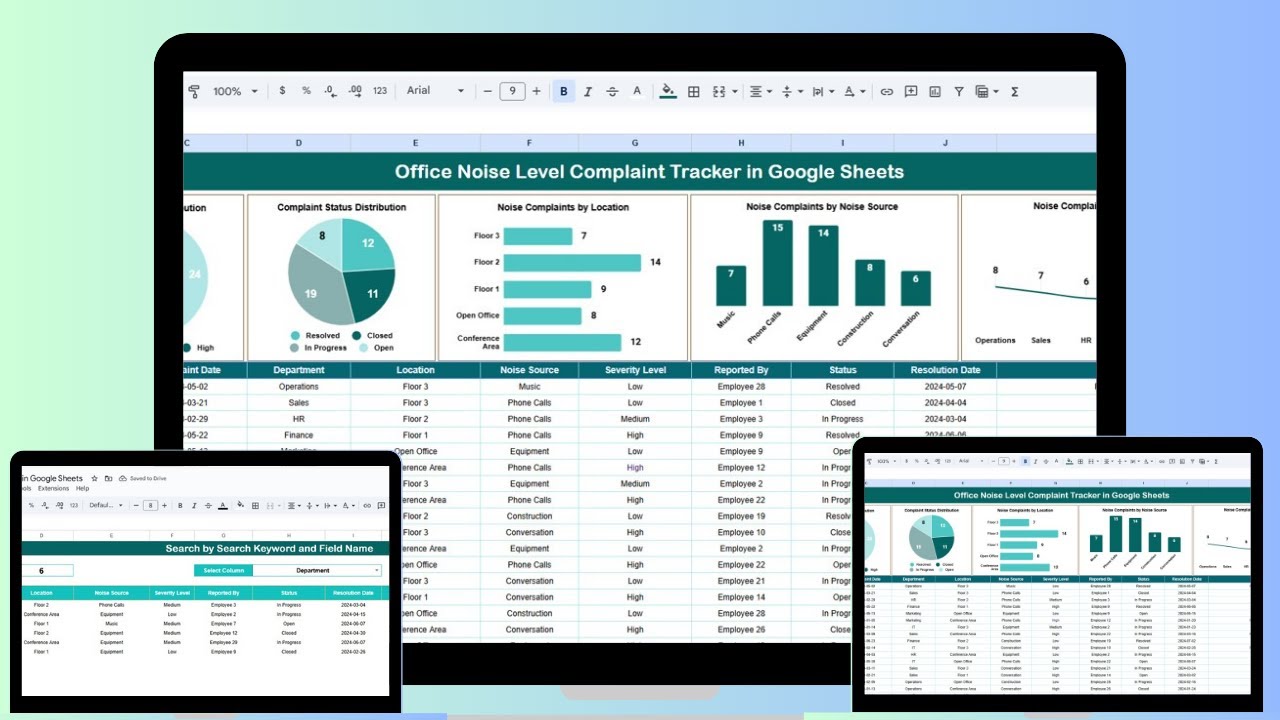Image resolution: width=1280 pixels, height=720 pixels.
Task: Click the Department column header on the monitor
Action: point(299,370)
